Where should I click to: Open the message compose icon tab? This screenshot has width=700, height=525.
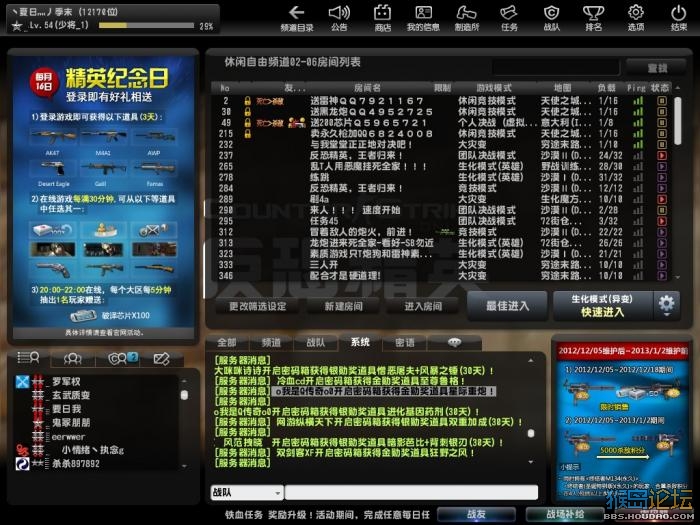pyautogui.click(x=161, y=358)
